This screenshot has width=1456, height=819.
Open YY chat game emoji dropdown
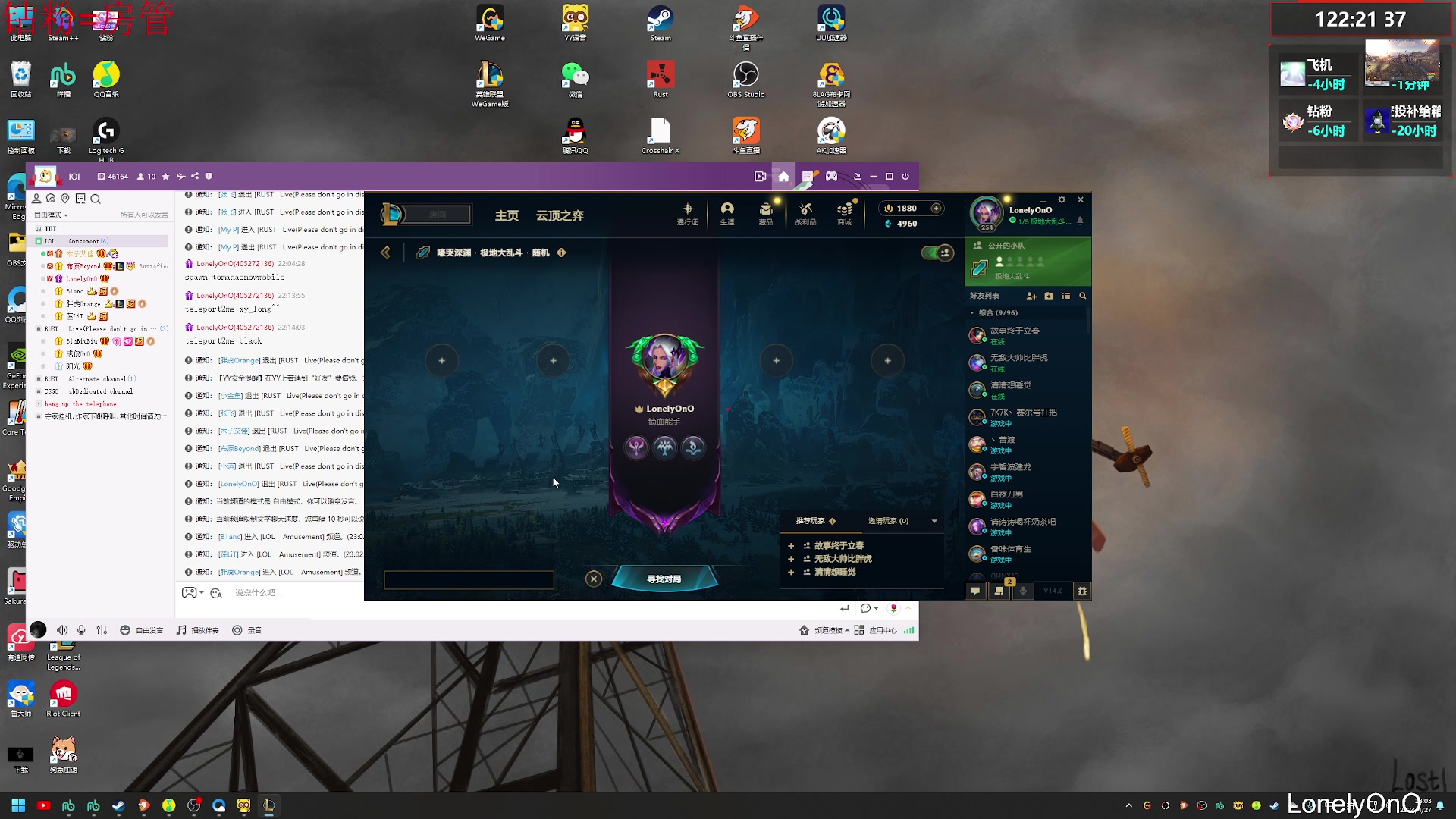tap(193, 592)
